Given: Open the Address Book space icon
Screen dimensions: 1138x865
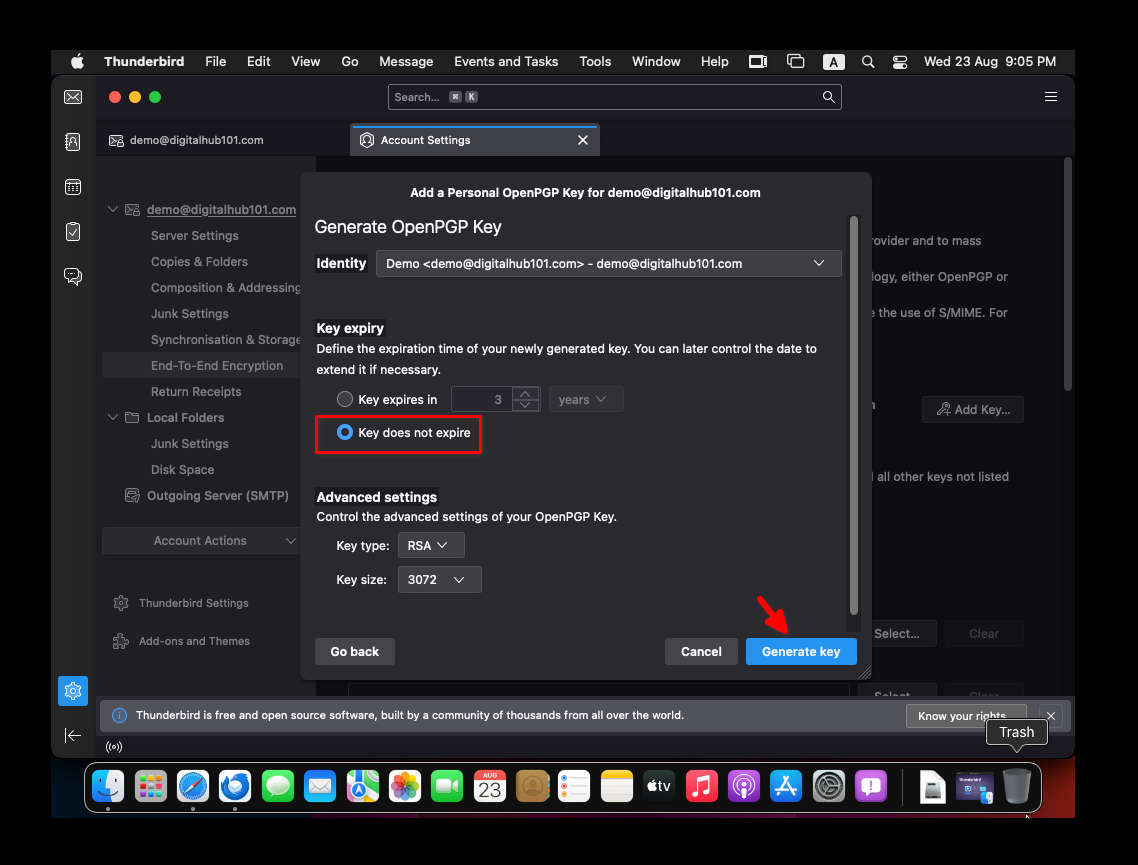Looking at the screenshot, I should [x=73, y=142].
